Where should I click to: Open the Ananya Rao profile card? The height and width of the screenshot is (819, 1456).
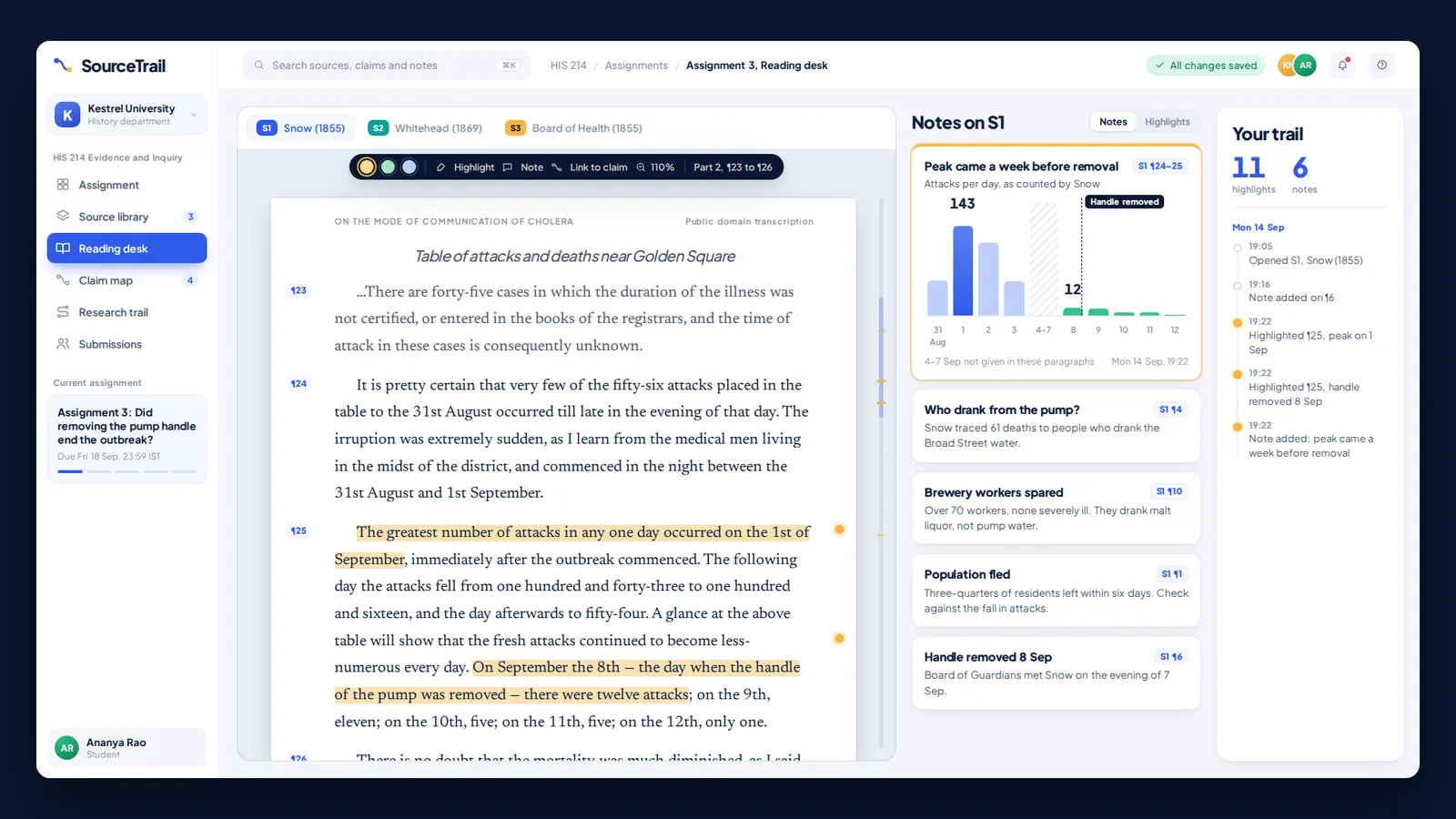(x=126, y=748)
